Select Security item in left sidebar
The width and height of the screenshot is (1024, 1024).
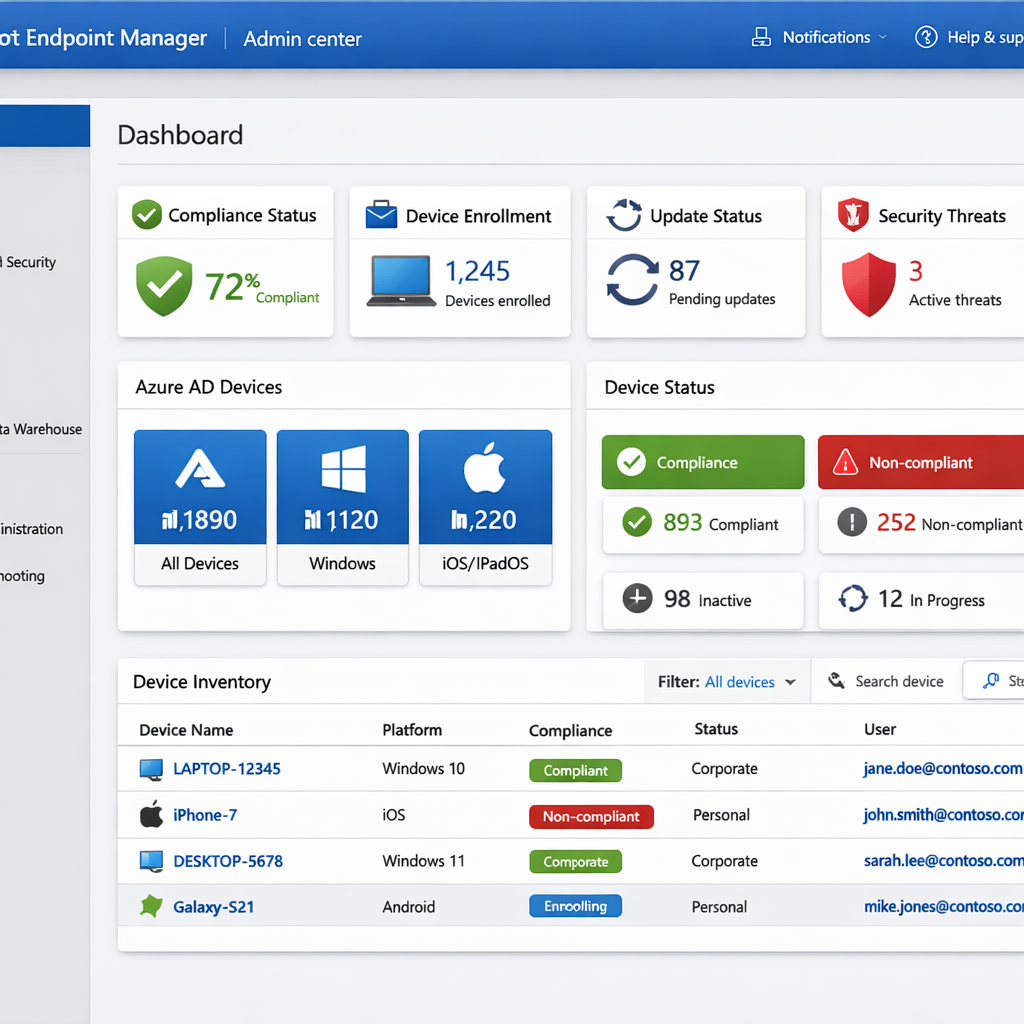[28, 262]
